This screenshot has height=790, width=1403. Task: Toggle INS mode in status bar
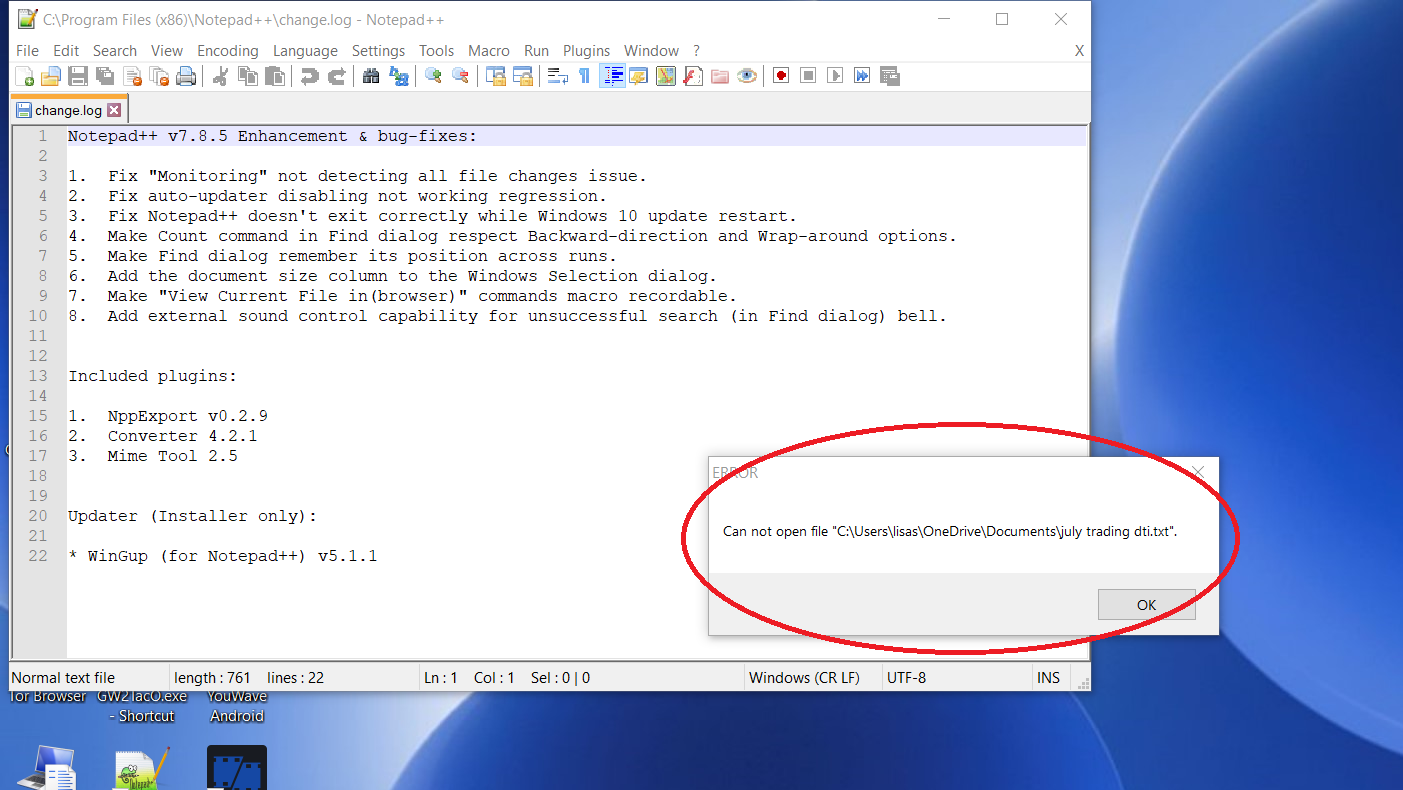[1048, 678]
